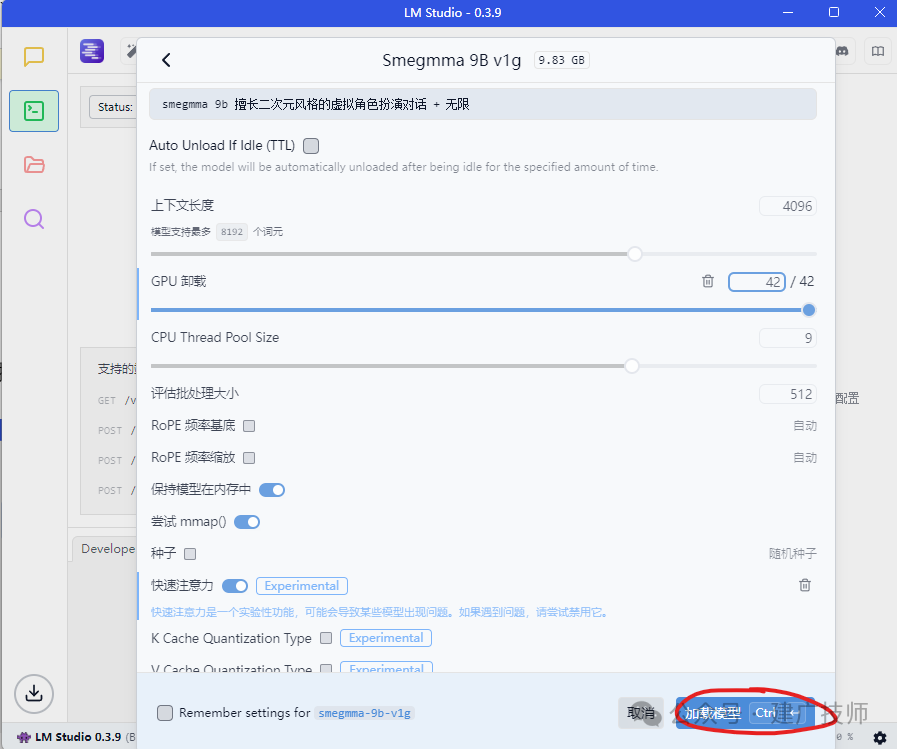Go back with the left chevron arrow

click(x=166, y=60)
